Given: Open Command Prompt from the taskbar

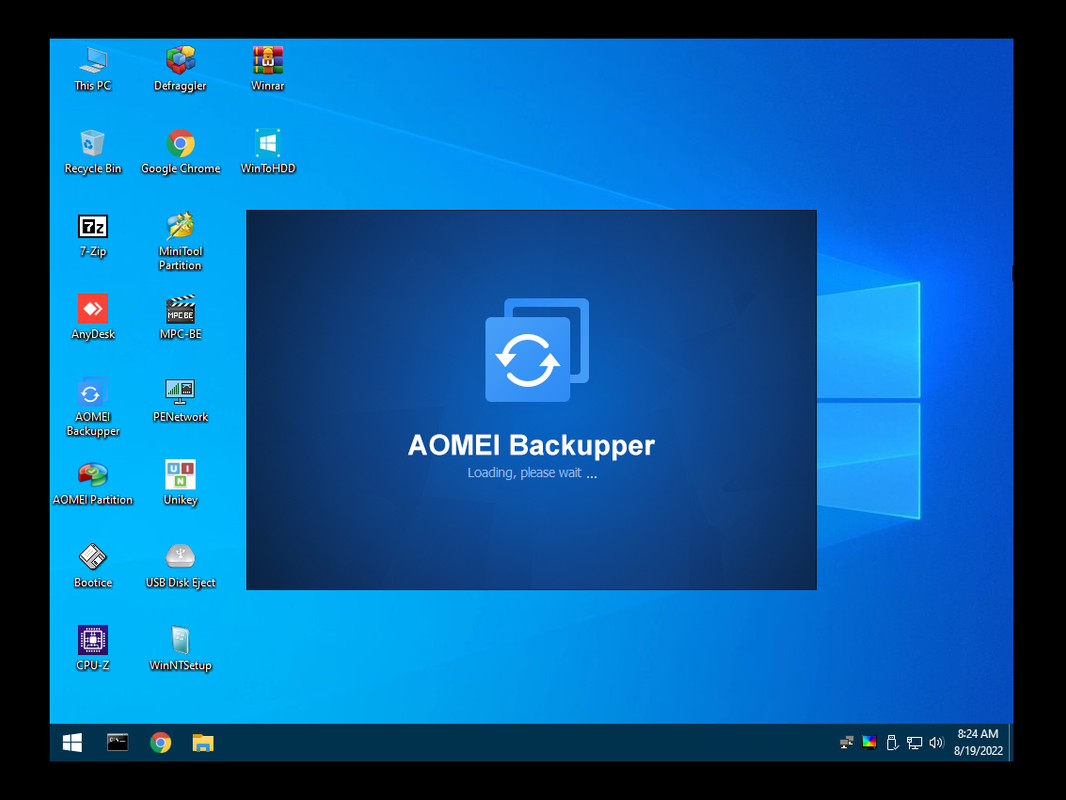Looking at the screenshot, I should click(117, 742).
